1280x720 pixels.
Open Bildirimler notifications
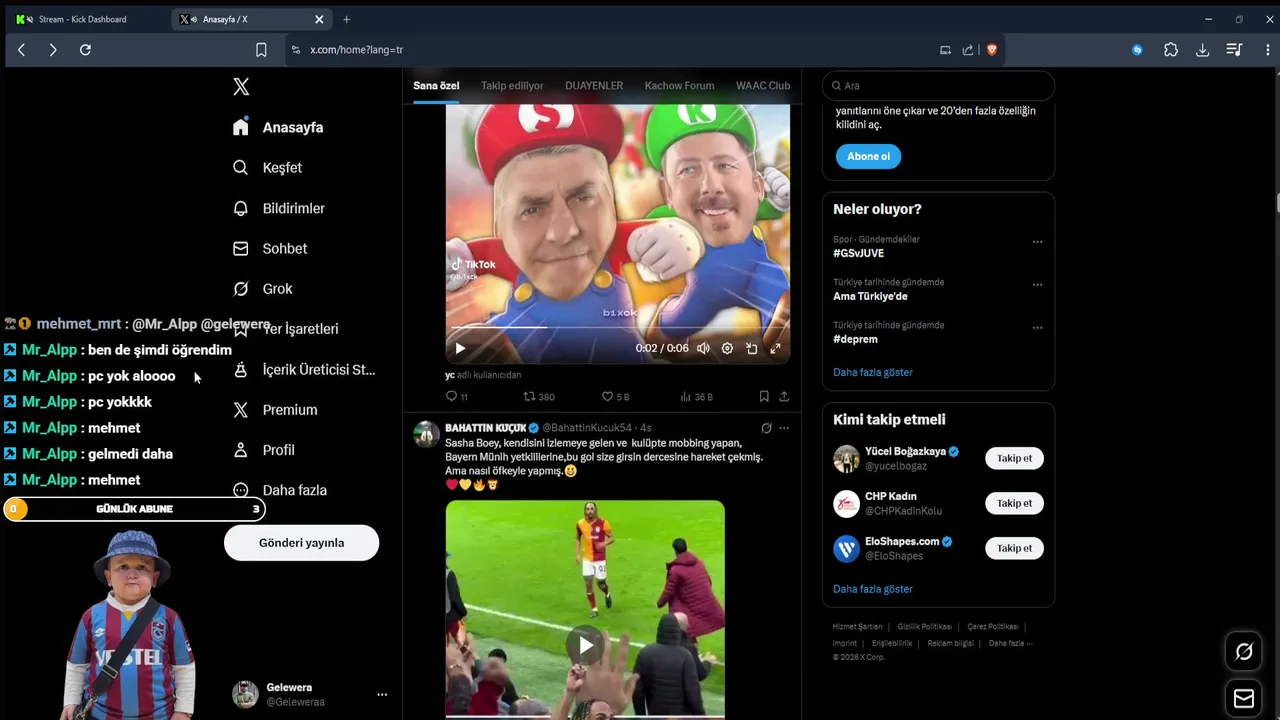point(279,208)
